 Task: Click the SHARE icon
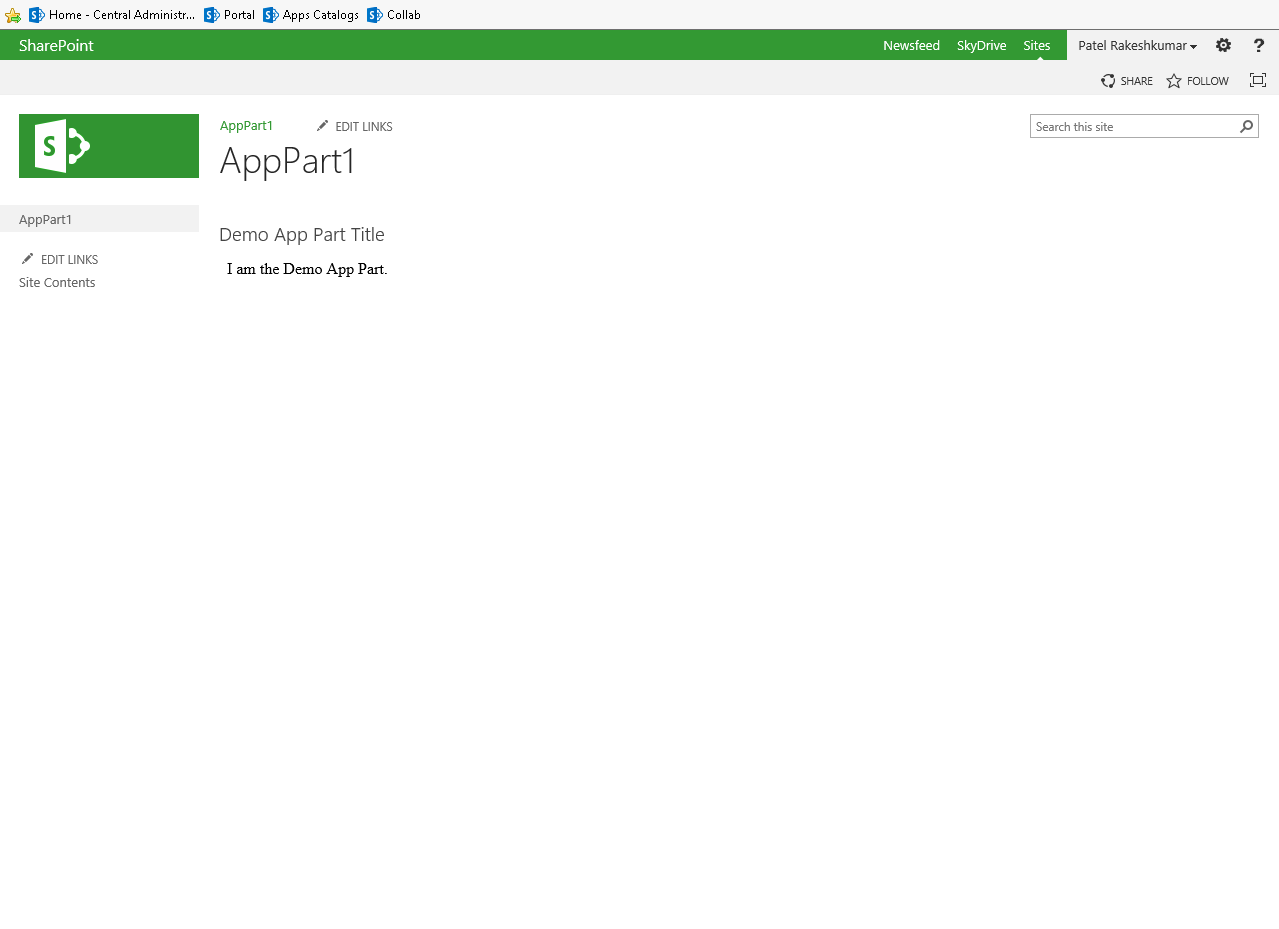point(1107,80)
